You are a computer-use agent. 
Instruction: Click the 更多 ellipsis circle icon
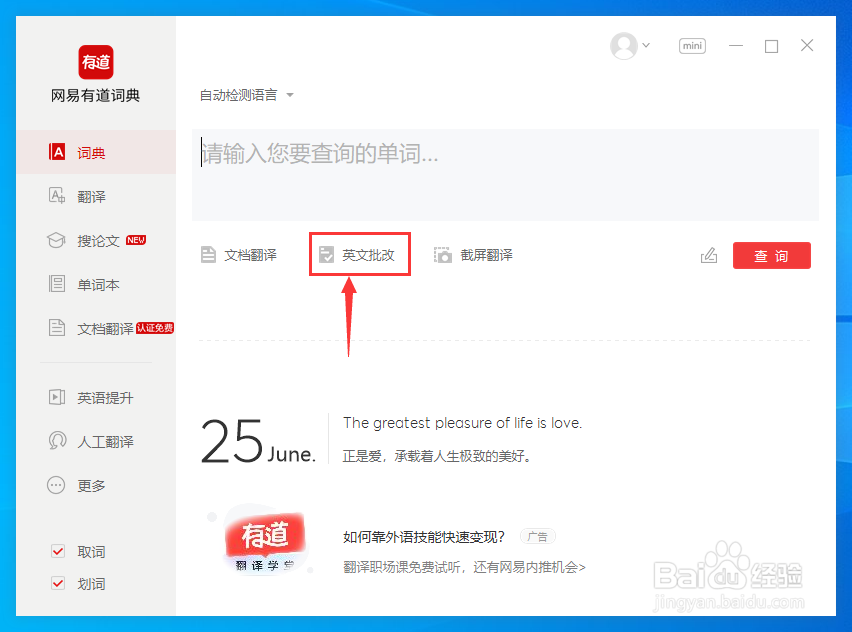pyautogui.click(x=56, y=485)
